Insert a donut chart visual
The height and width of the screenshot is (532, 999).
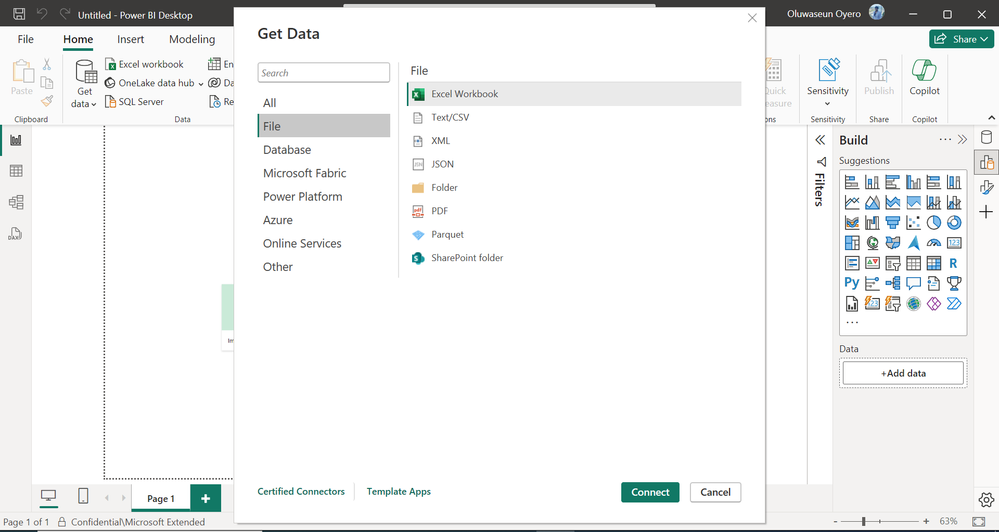click(954, 222)
